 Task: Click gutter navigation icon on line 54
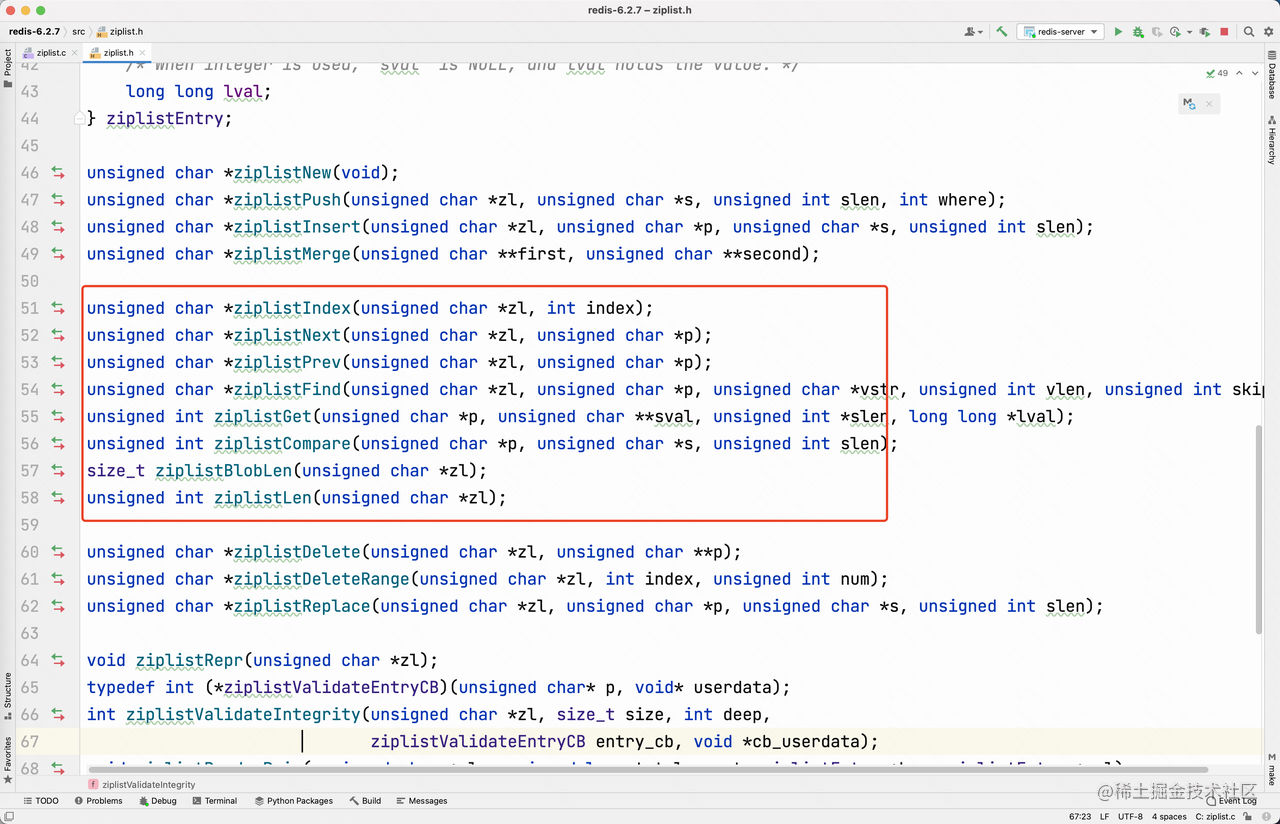(x=58, y=389)
